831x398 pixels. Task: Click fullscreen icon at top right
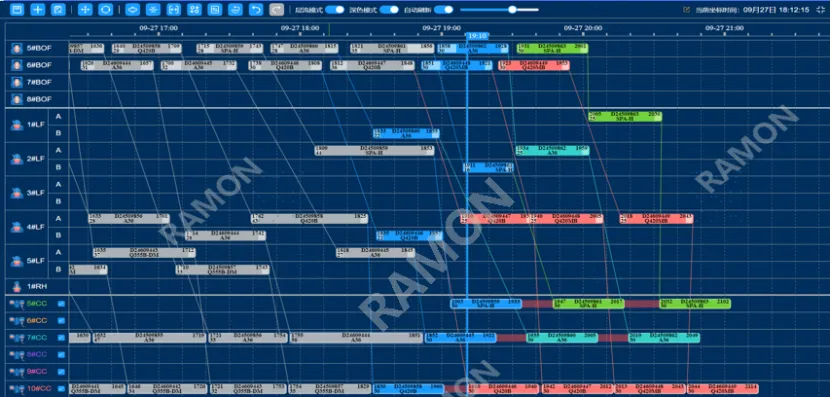point(820,10)
